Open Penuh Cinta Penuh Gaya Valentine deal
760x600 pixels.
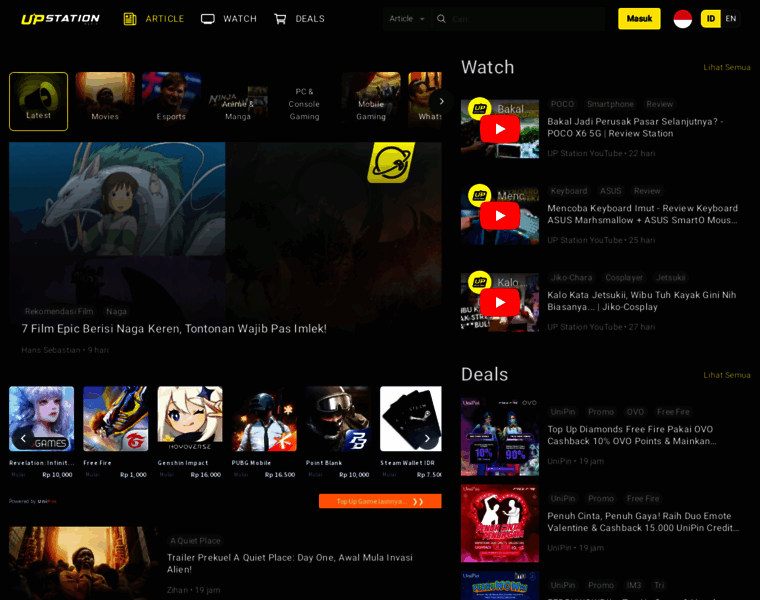[x=643, y=522]
